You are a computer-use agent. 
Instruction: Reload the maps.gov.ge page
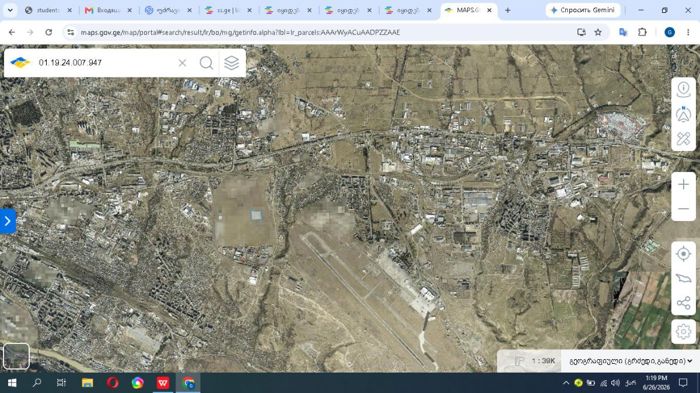pyautogui.click(x=49, y=32)
